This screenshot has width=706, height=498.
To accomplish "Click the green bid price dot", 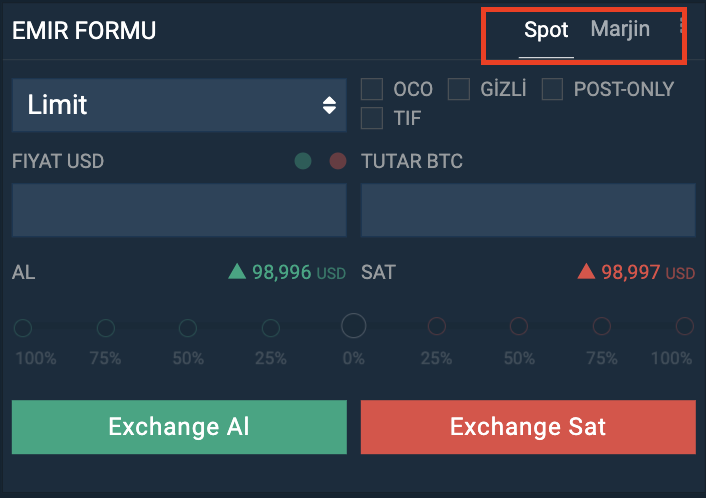I will (x=303, y=161).
